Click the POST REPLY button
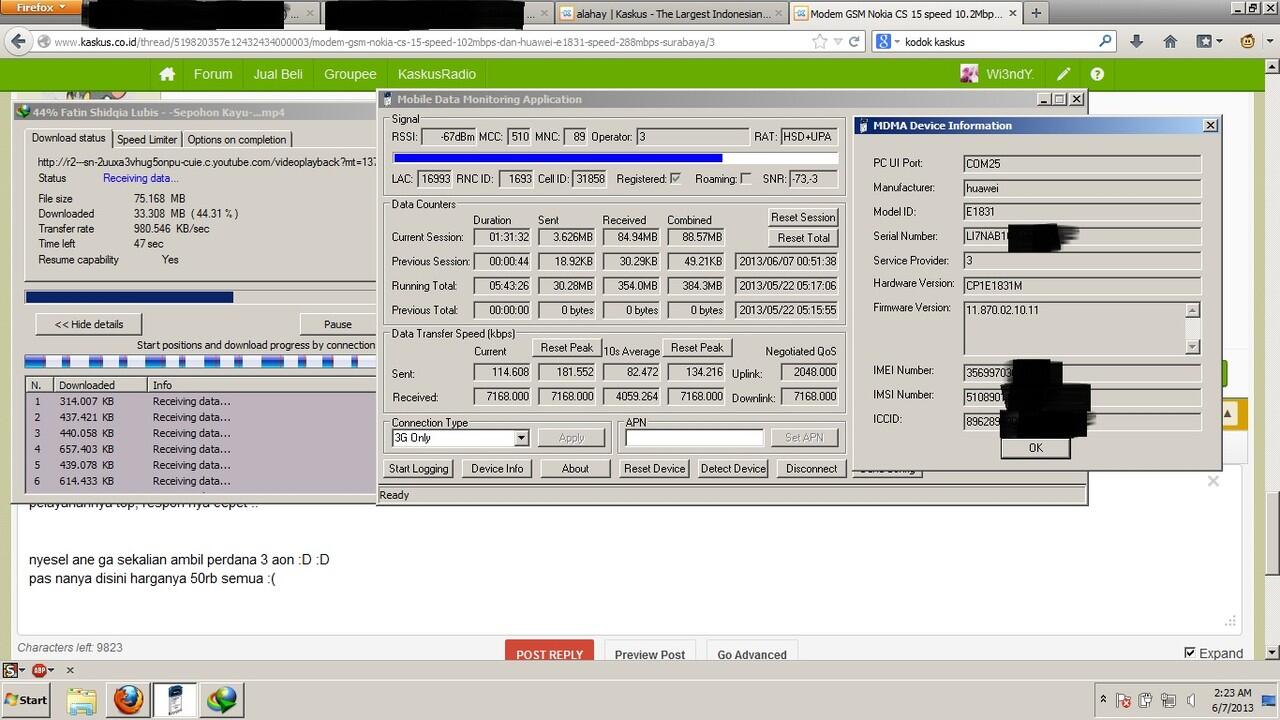Viewport: 1280px width, 720px height. pyautogui.click(x=549, y=653)
